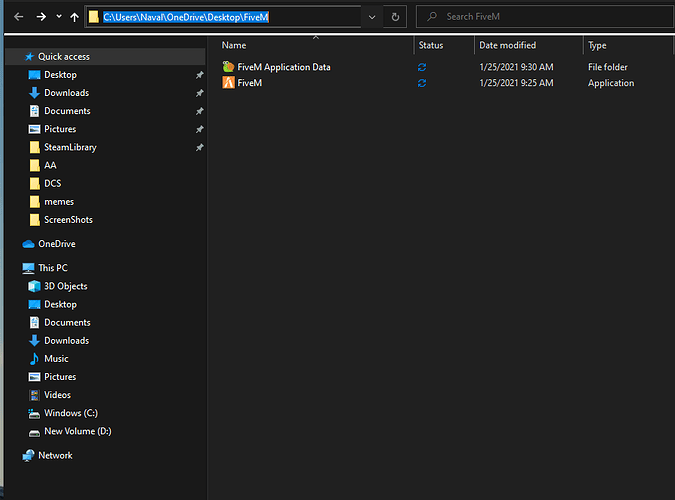Open Music folder under This PC
The width and height of the screenshot is (675, 500).
pyautogui.click(x=56, y=358)
